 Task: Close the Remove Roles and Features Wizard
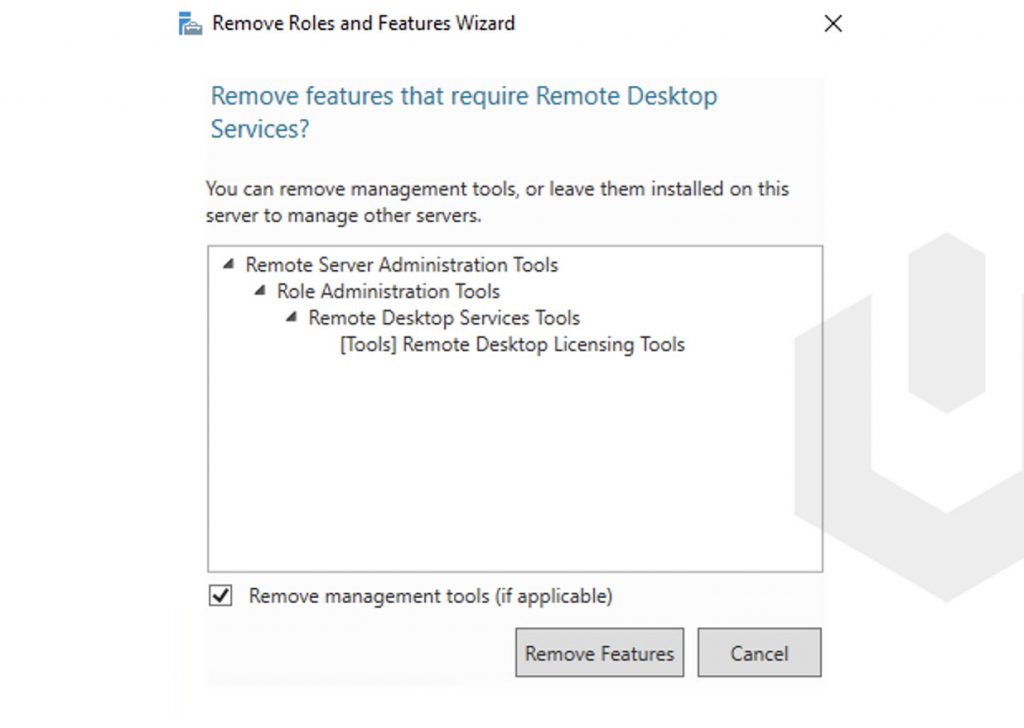coord(833,24)
